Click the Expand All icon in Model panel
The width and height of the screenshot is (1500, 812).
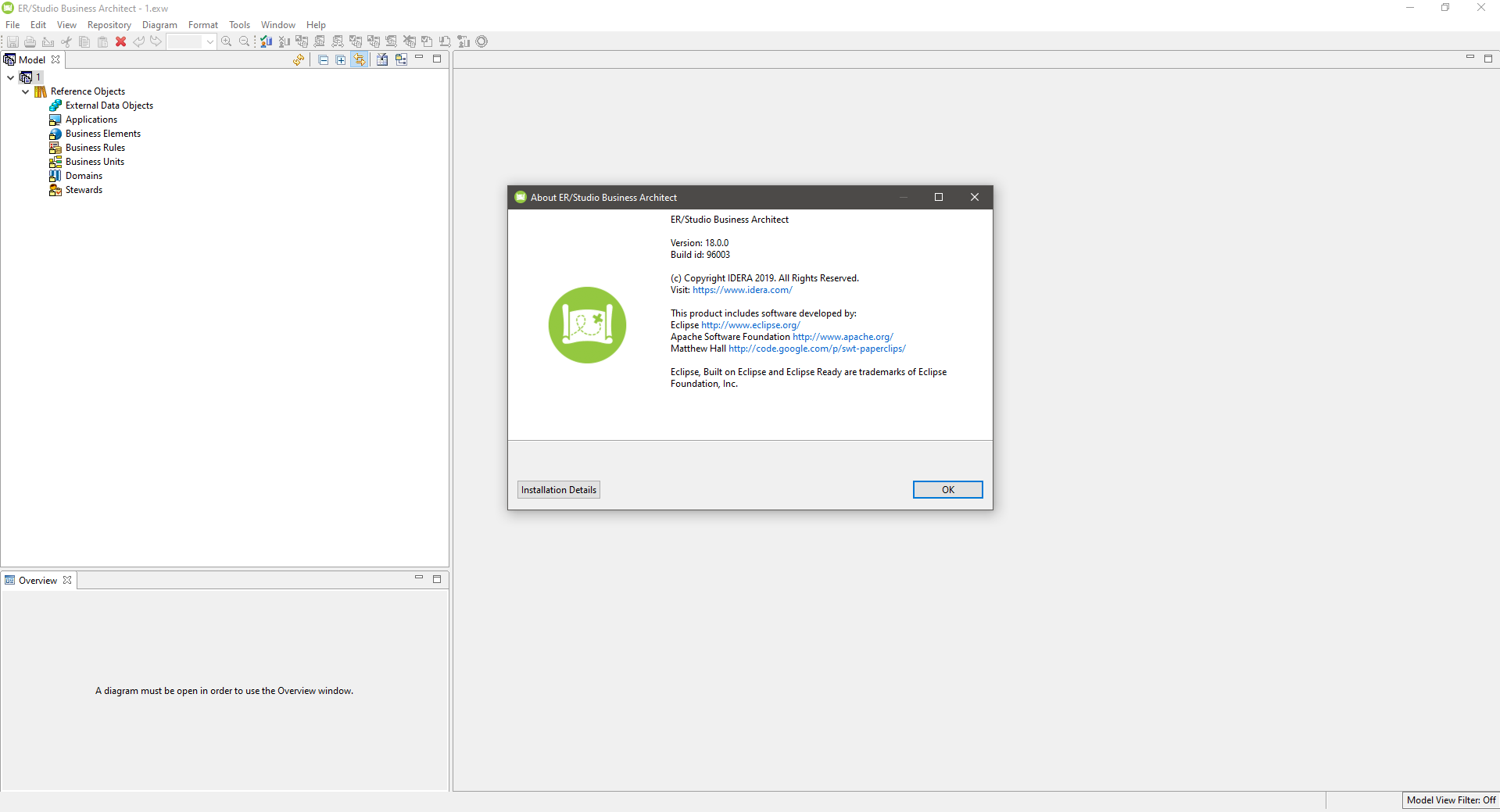coord(341,59)
